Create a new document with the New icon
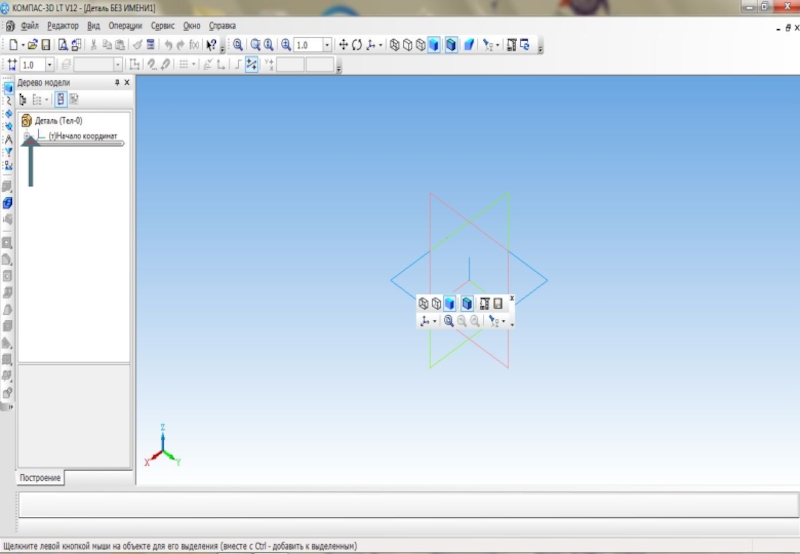Screen dimensions: 800x554 click(x=13, y=45)
